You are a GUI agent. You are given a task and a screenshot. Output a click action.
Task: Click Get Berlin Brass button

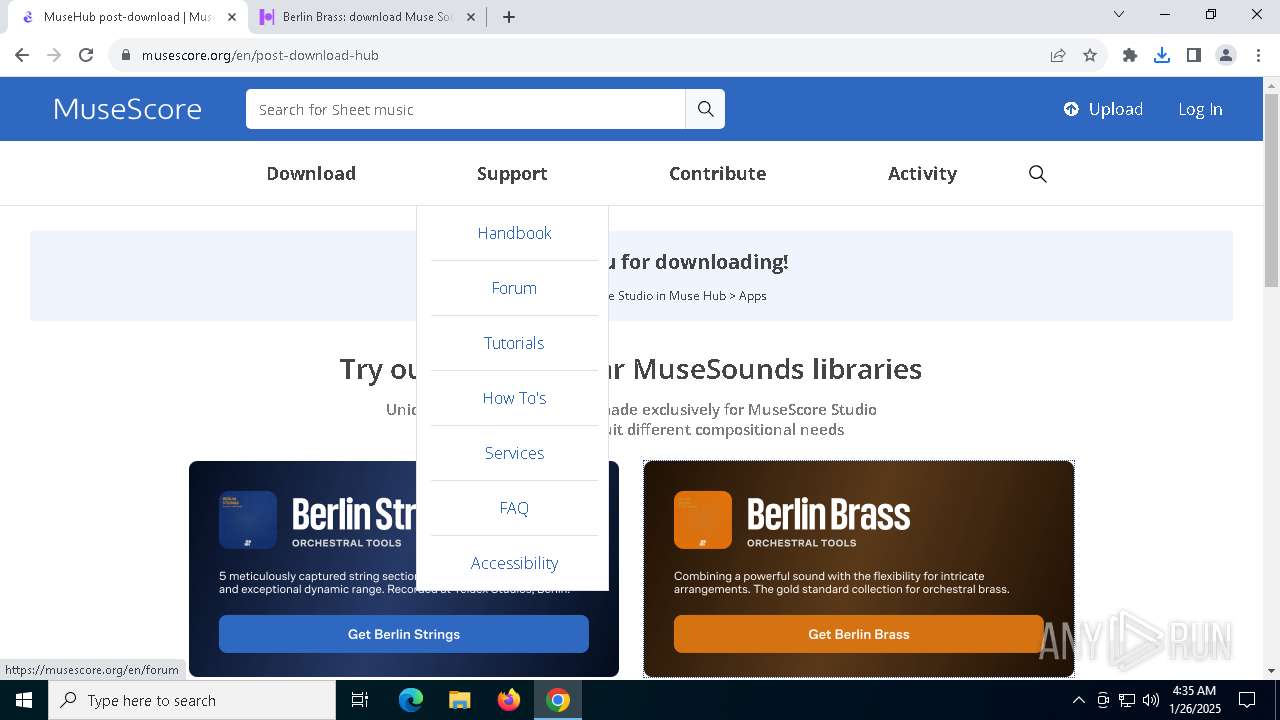pyautogui.click(x=858, y=634)
